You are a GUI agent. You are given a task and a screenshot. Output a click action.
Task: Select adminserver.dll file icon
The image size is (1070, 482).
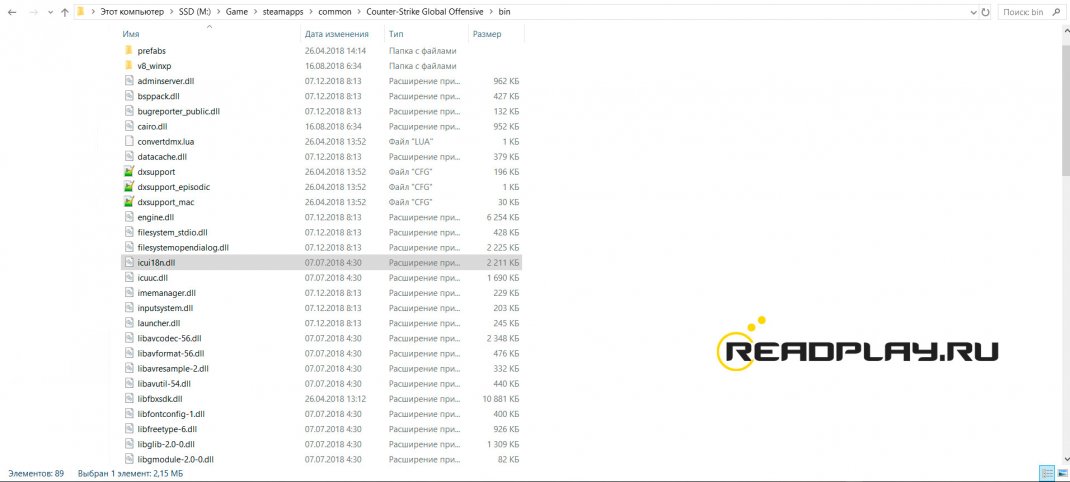pos(128,81)
